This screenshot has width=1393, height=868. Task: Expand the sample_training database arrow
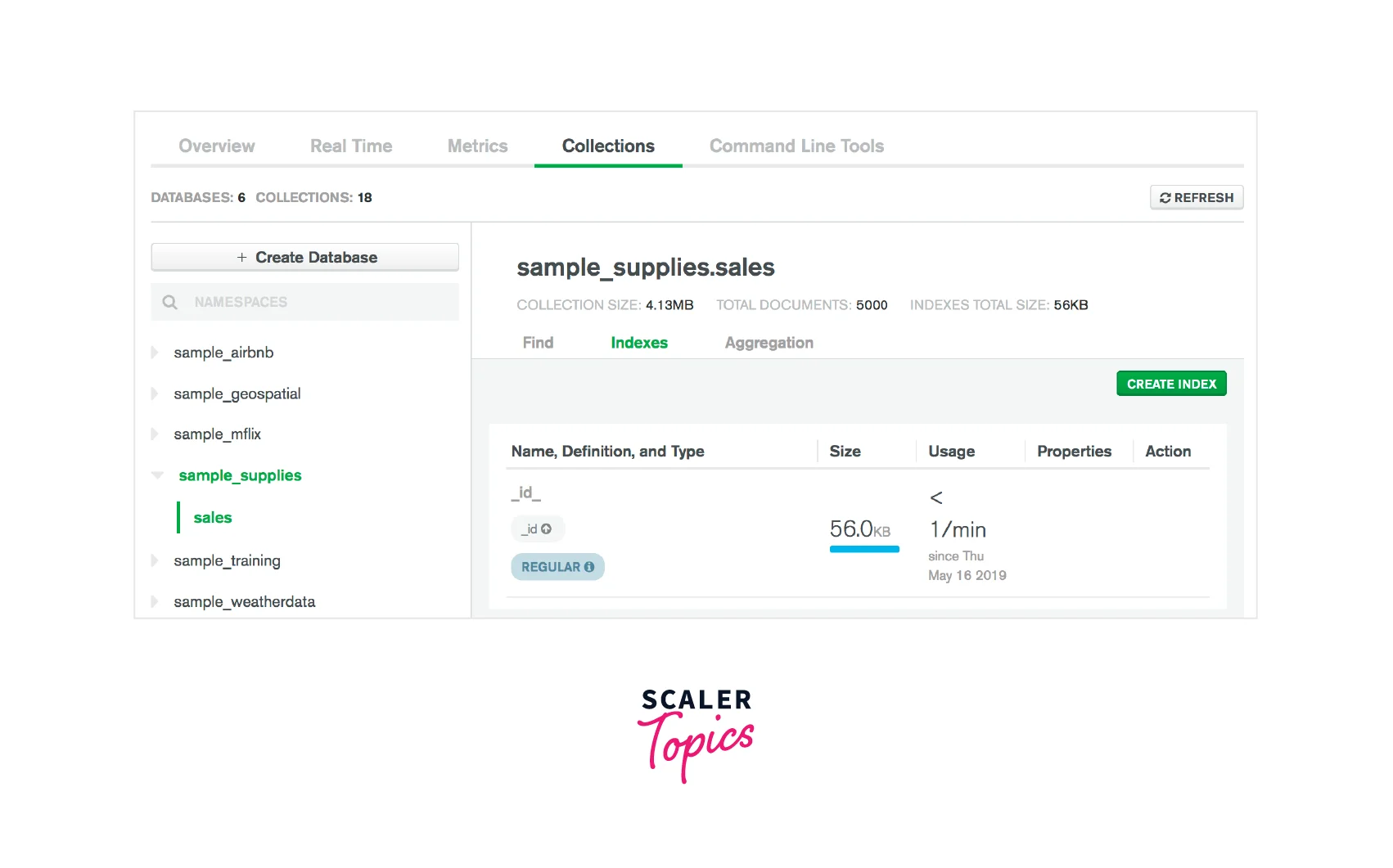tap(155, 560)
